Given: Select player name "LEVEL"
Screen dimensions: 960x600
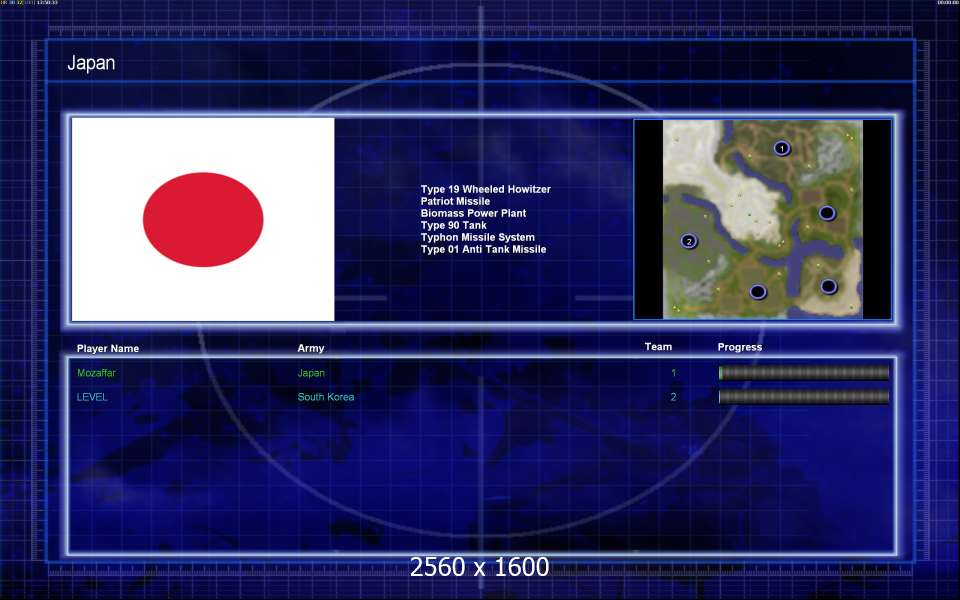Looking at the screenshot, I should click(92, 397).
